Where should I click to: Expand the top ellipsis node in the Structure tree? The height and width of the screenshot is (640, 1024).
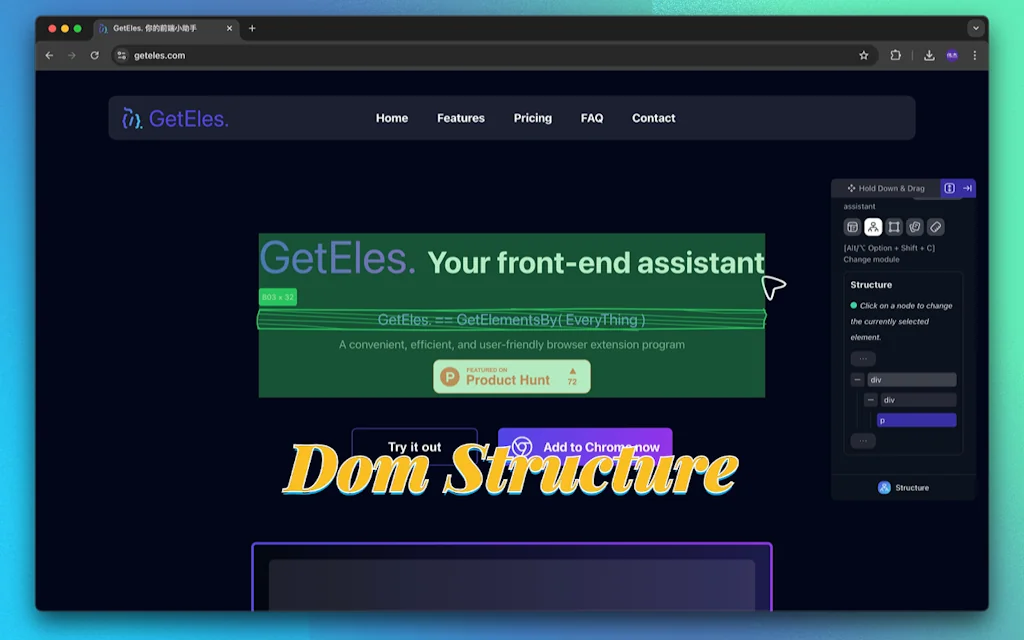[863, 358]
